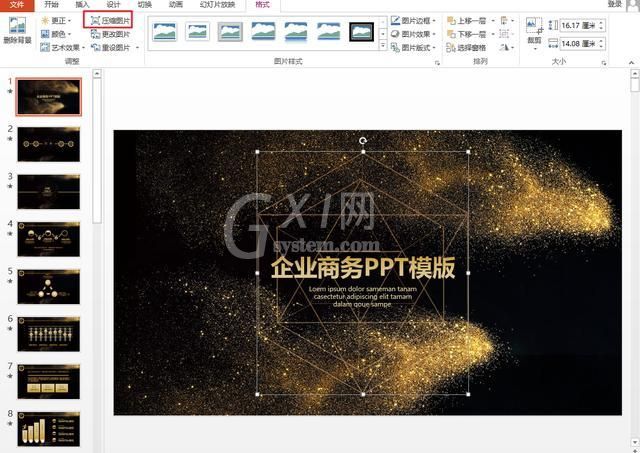This screenshot has height=453, width=640.
Task: Click the animation star icon beside slide 2
Action: click(10, 139)
